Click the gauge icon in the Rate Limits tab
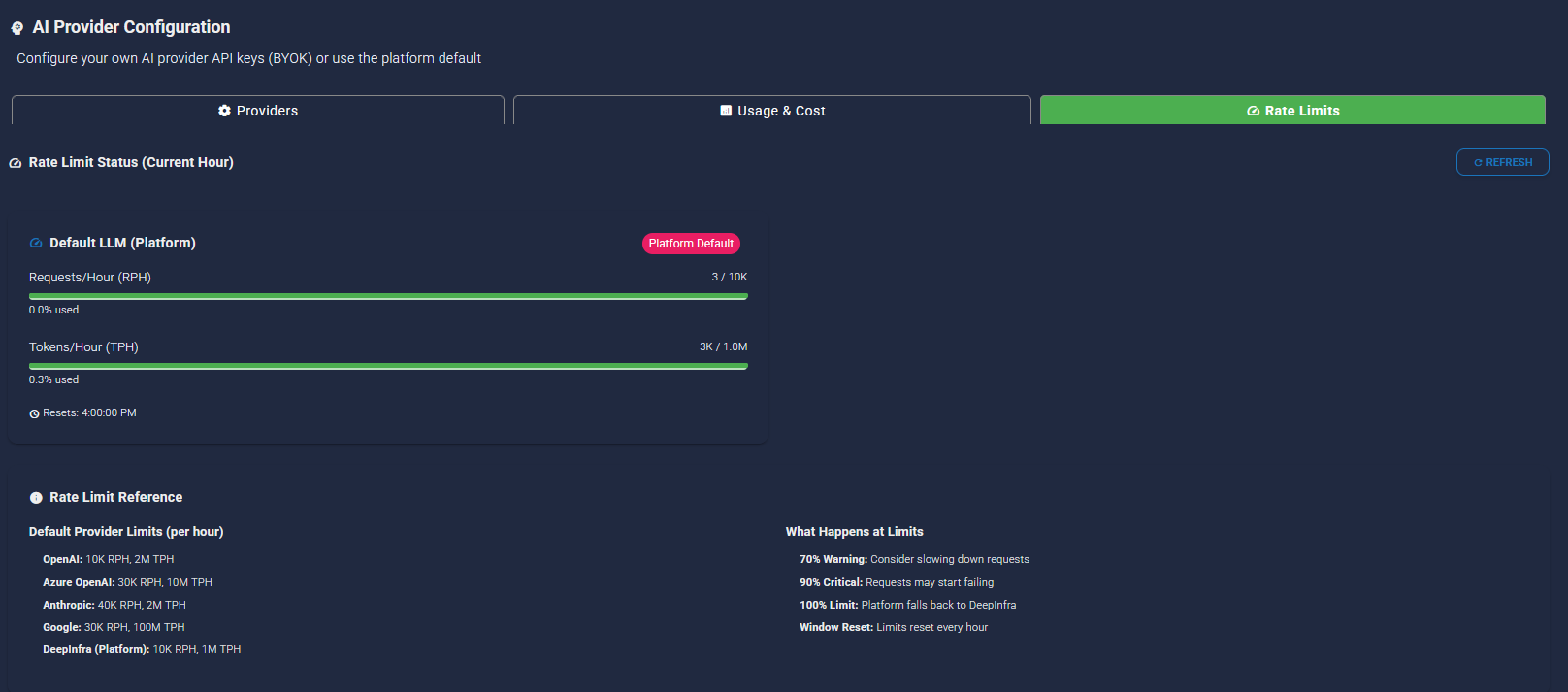1568x692 pixels. (1253, 111)
